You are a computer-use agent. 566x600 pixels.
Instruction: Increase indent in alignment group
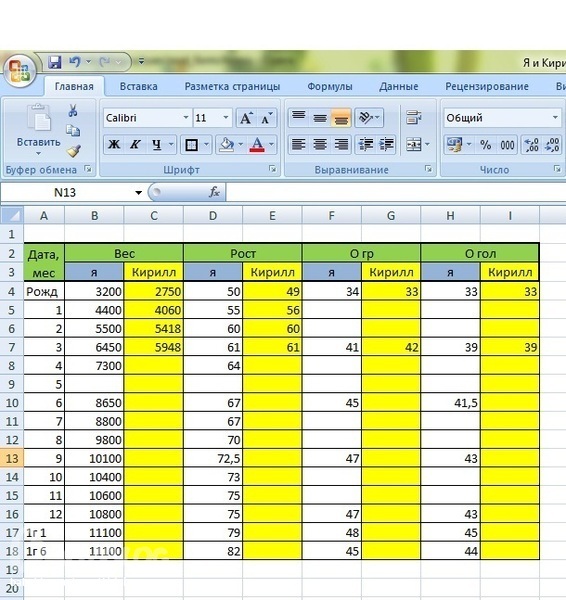click(387, 145)
